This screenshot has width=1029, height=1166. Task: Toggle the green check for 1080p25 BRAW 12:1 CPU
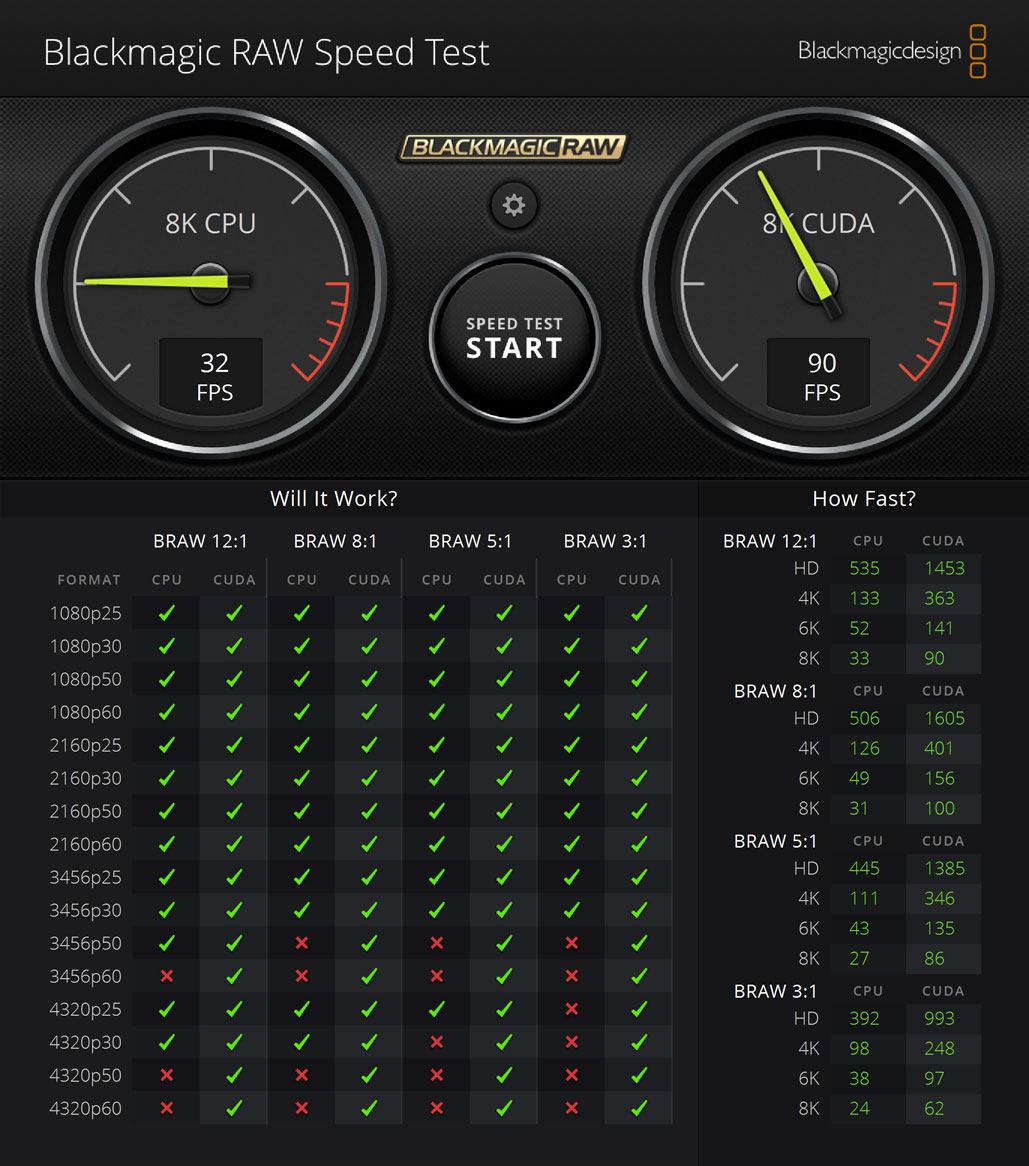(166, 613)
